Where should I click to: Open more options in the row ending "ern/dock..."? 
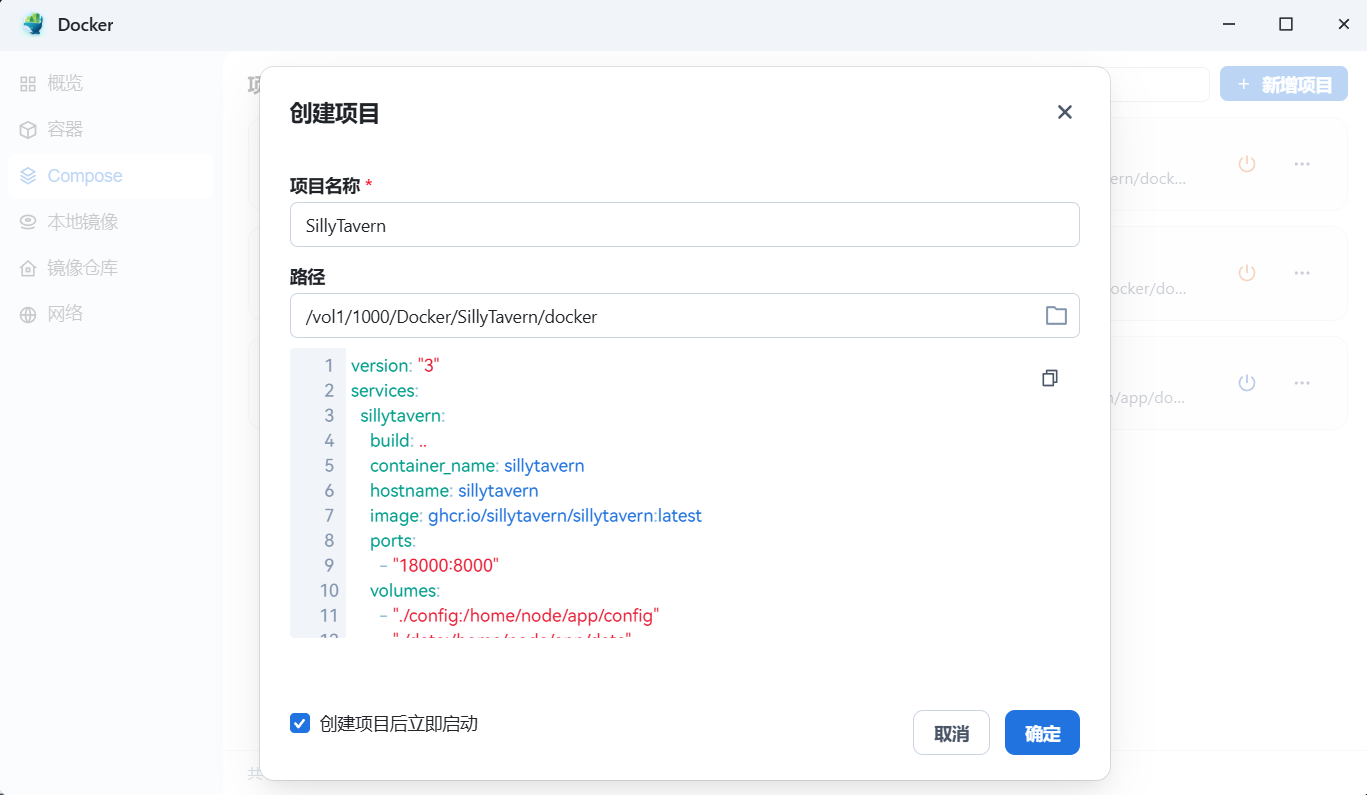[1302, 164]
